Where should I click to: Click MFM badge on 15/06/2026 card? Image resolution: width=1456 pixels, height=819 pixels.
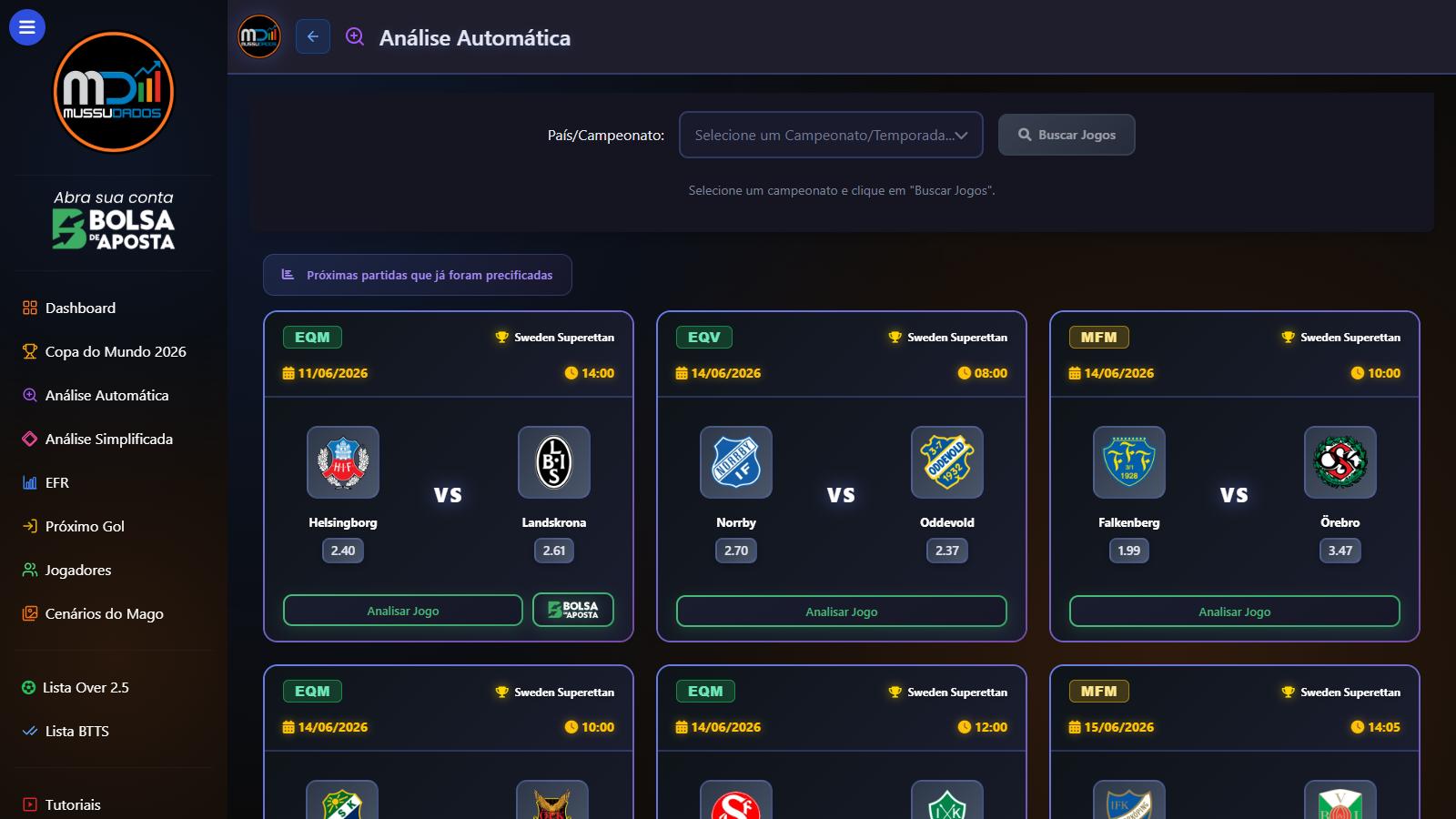point(1099,691)
